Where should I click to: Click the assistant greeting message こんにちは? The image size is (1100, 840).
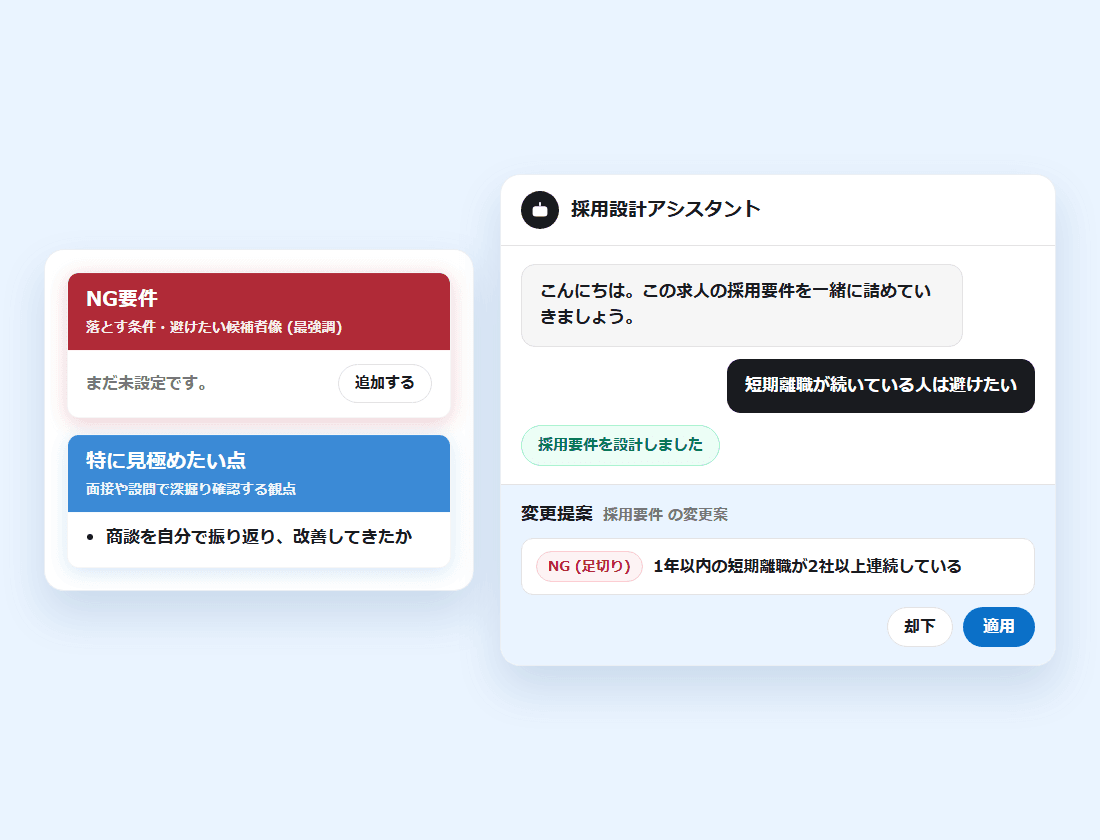(742, 305)
